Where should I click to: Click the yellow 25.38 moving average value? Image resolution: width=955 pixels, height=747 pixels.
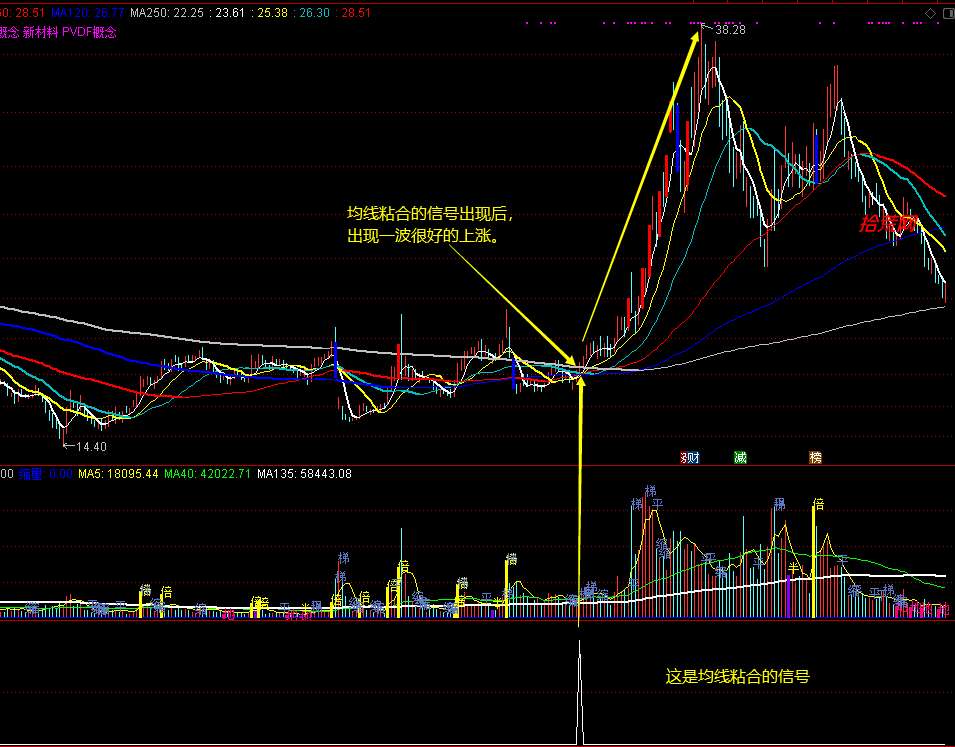tap(272, 13)
